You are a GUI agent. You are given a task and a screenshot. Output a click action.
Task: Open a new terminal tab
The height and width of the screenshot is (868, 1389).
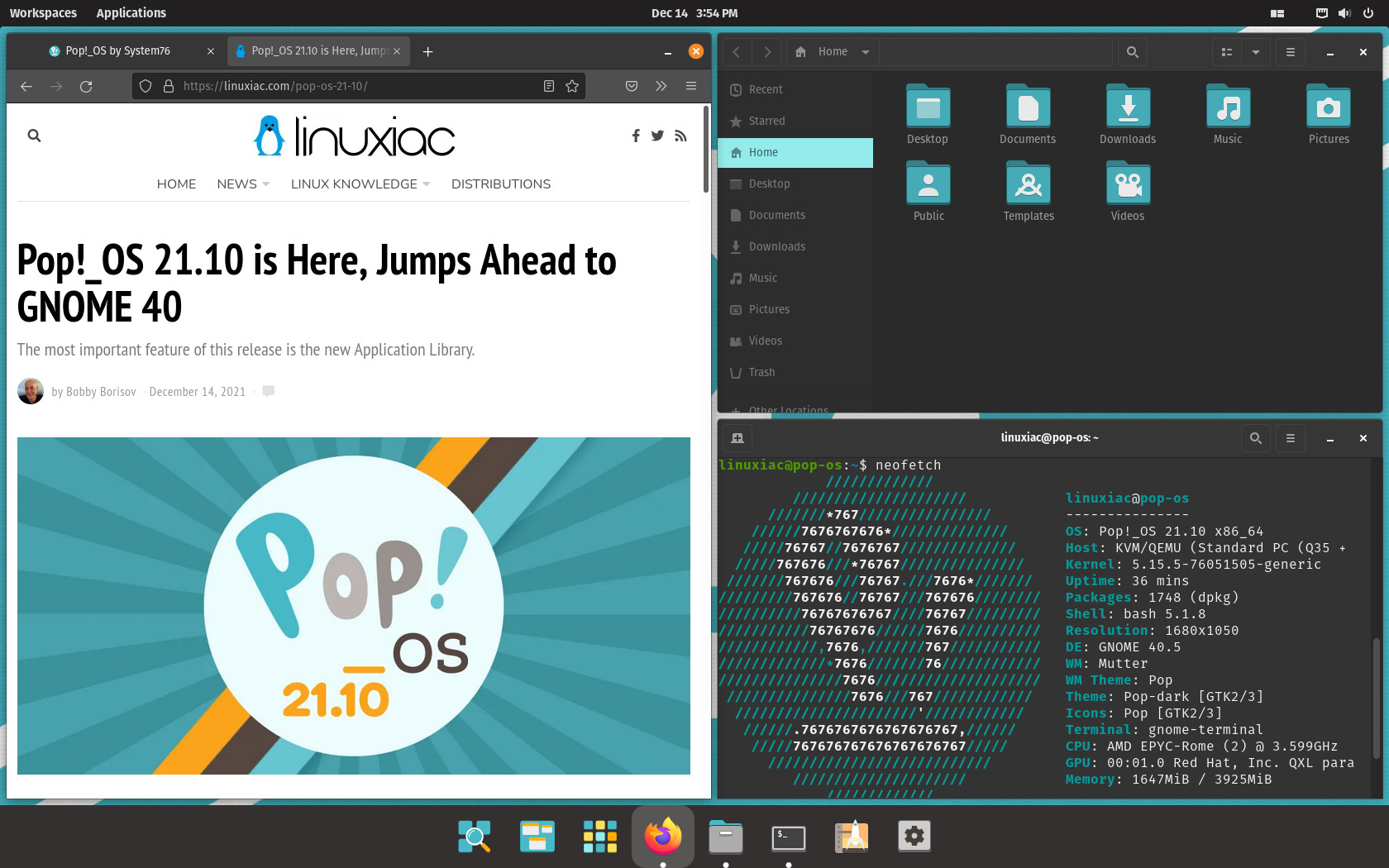[x=737, y=438]
